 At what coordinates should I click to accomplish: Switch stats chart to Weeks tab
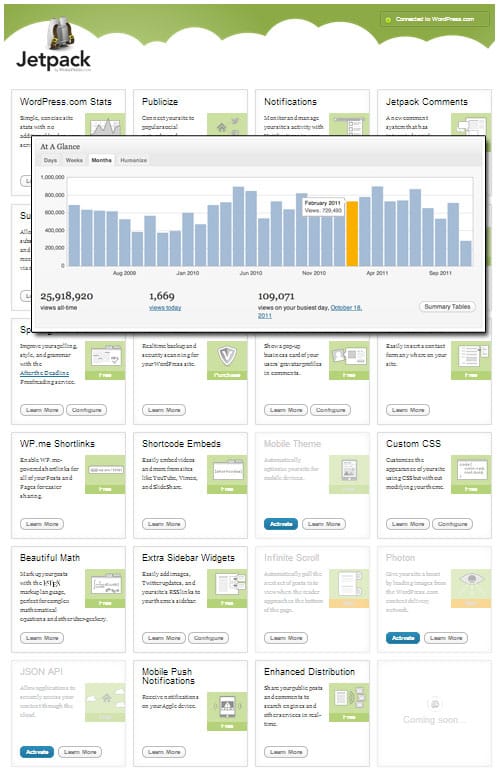74,161
